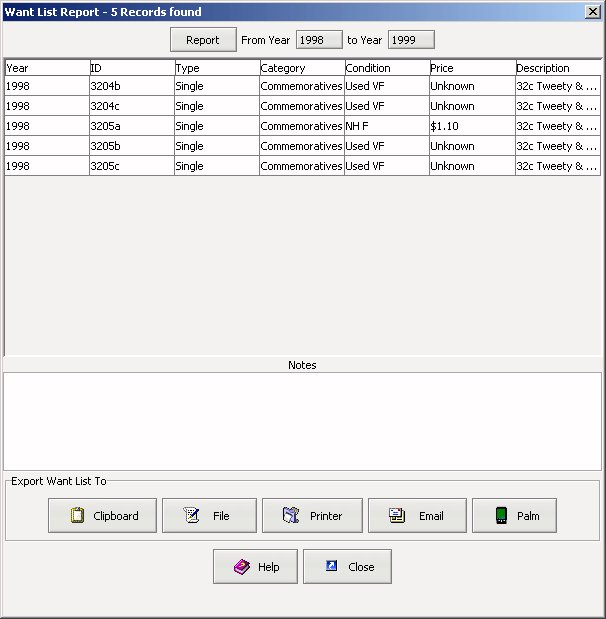Sort by the ID column header
This screenshot has width=606, height=619.
(131, 68)
